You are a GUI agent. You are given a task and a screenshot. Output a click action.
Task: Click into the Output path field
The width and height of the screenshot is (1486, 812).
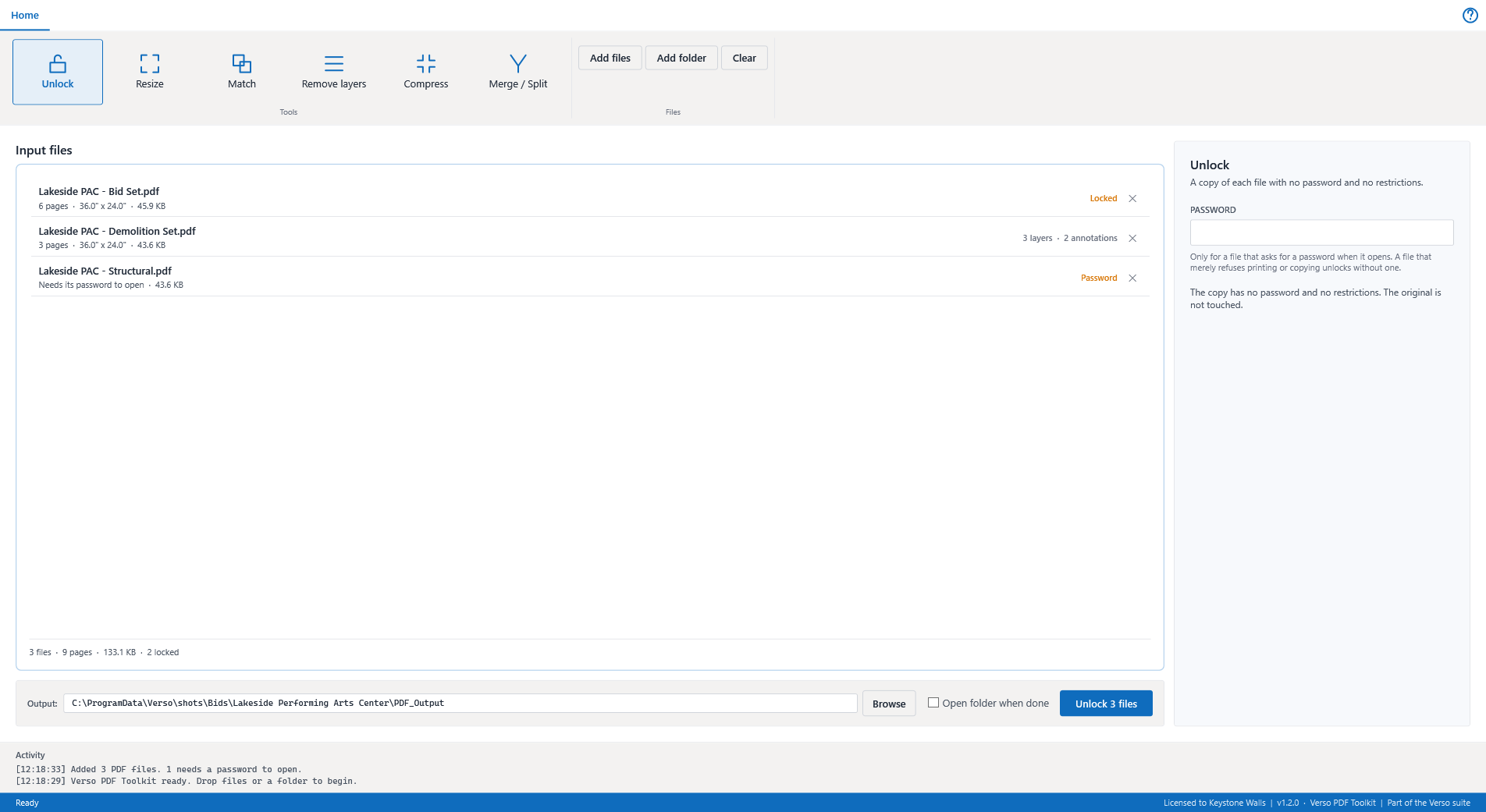pos(460,704)
